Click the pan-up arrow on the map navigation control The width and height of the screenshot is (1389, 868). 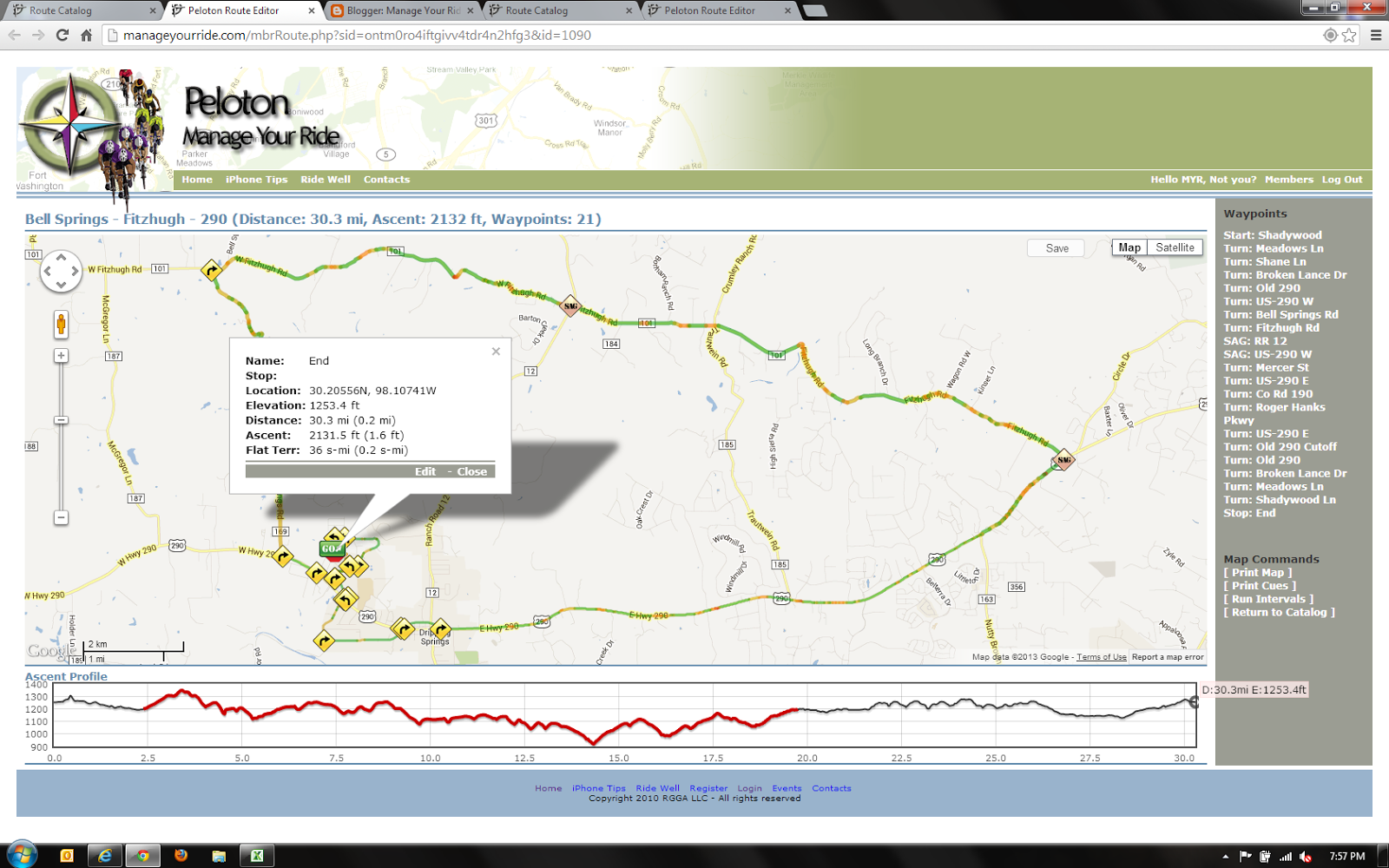click(61, 258)
